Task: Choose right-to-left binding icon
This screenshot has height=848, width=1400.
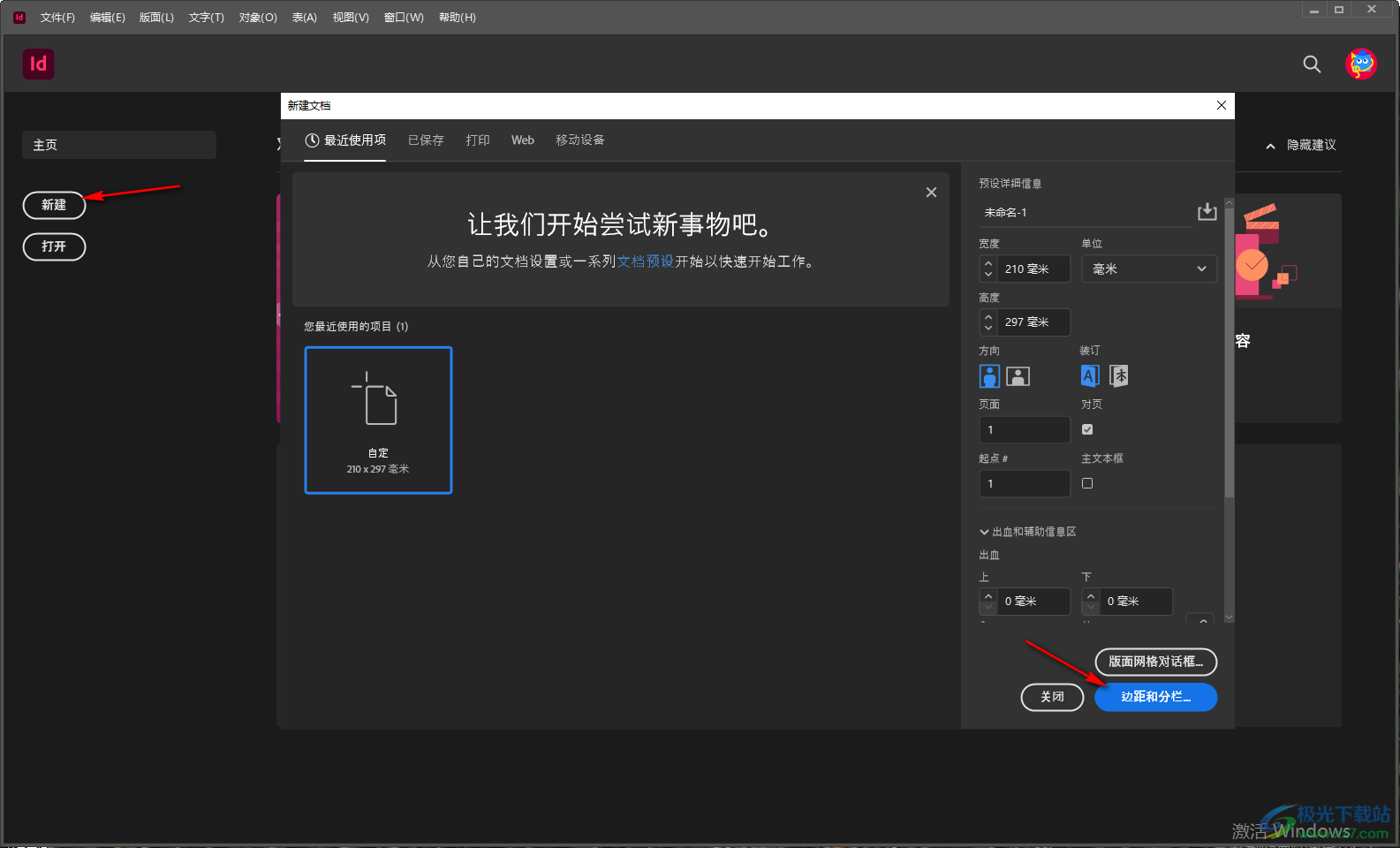Action: point(1119,376)
